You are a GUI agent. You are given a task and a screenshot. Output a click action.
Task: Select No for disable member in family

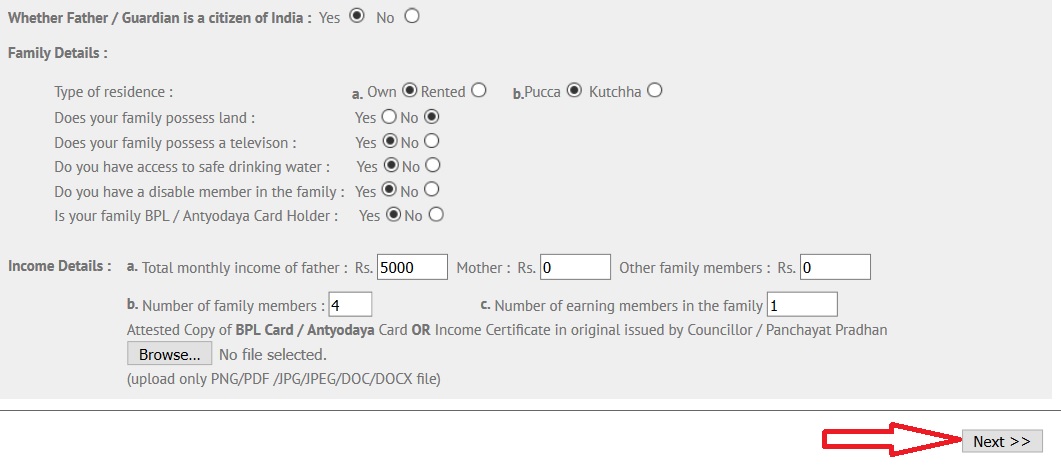[x=431, y=189]
